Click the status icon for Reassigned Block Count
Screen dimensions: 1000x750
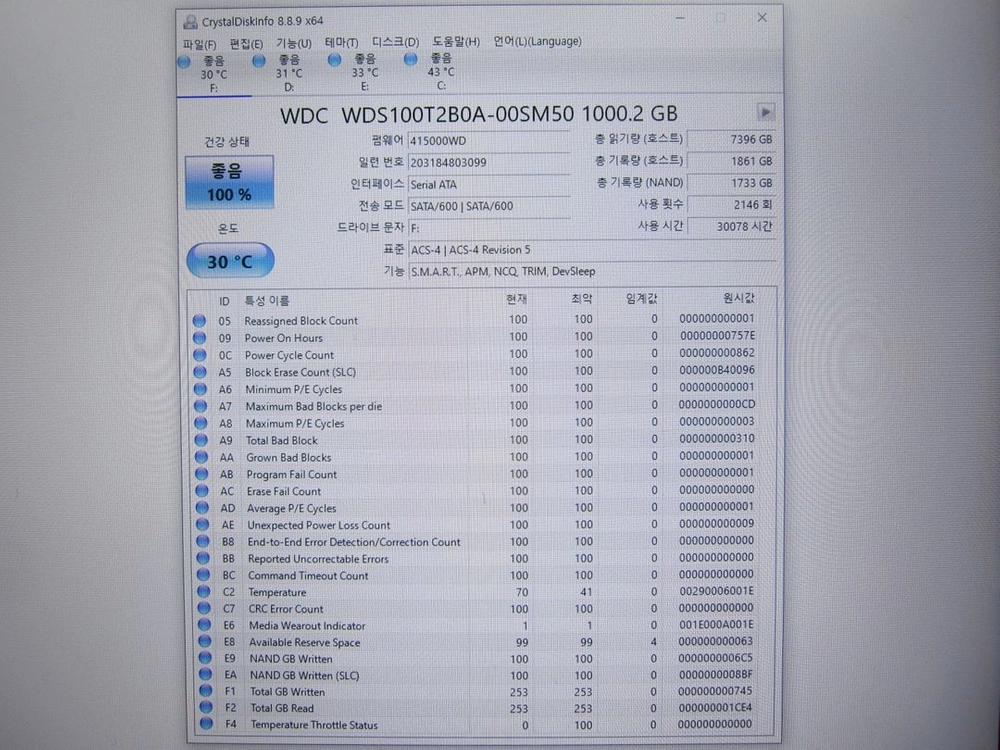(x=200, y=320)
